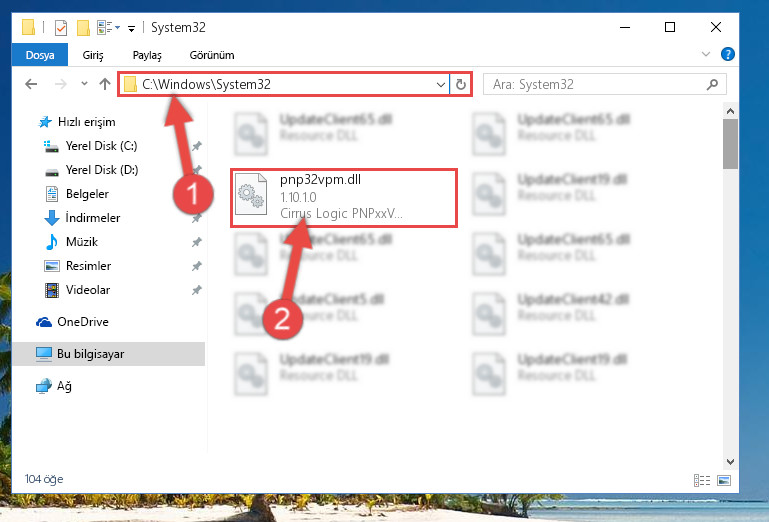The image size is (769, 522).
Task: Refresh the System32 folder view
Action: click(x=461, y=85)
